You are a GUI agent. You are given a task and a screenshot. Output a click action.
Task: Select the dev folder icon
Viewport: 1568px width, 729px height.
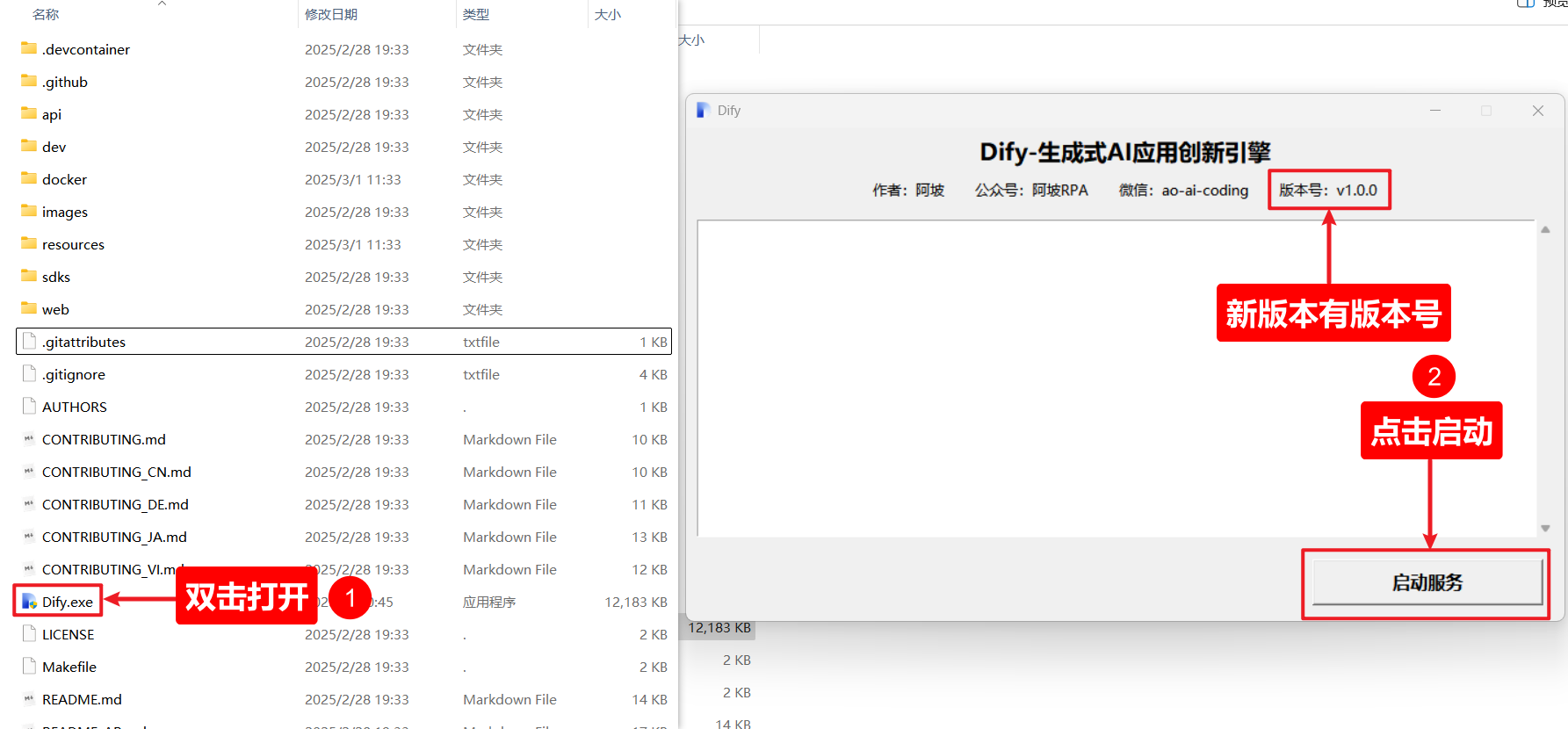click(x=29, y=146)
